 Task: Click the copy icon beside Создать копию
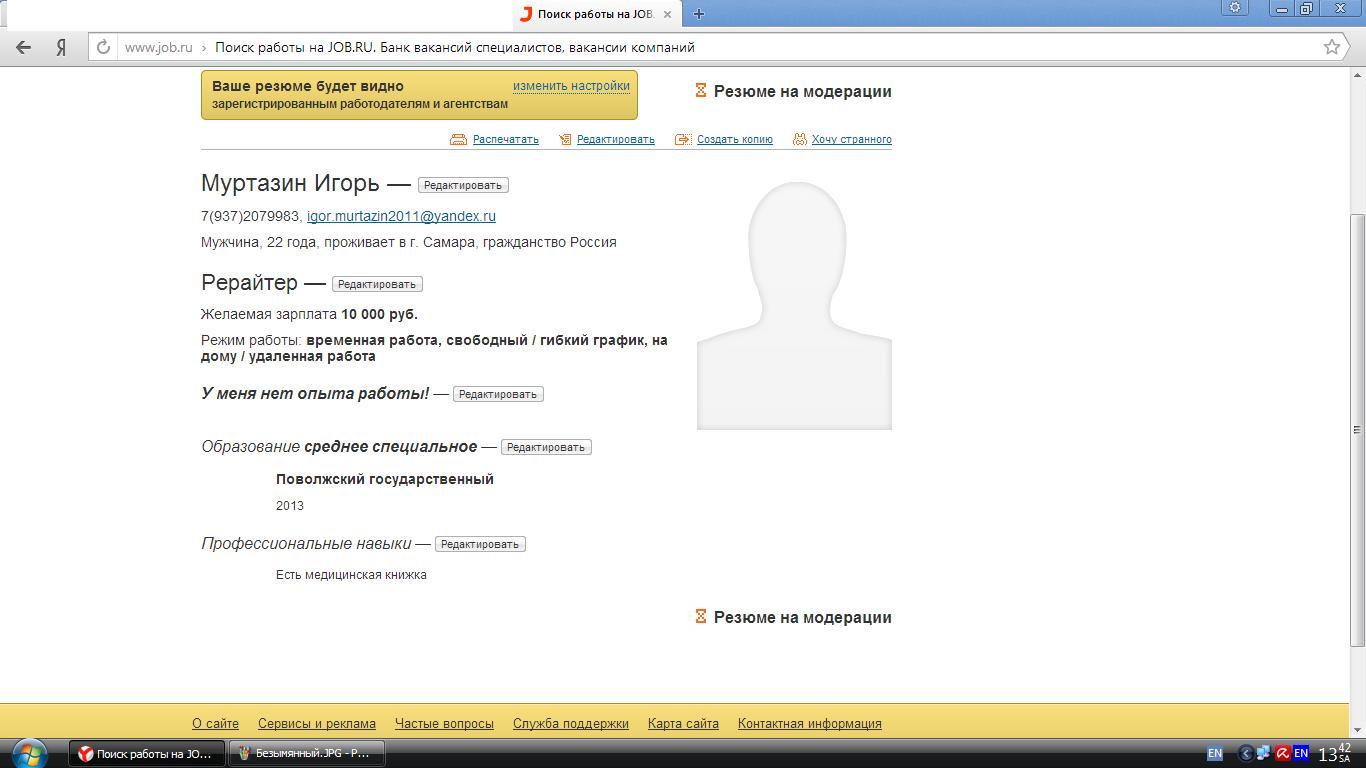pyautogui.click(x=683, y=139)
